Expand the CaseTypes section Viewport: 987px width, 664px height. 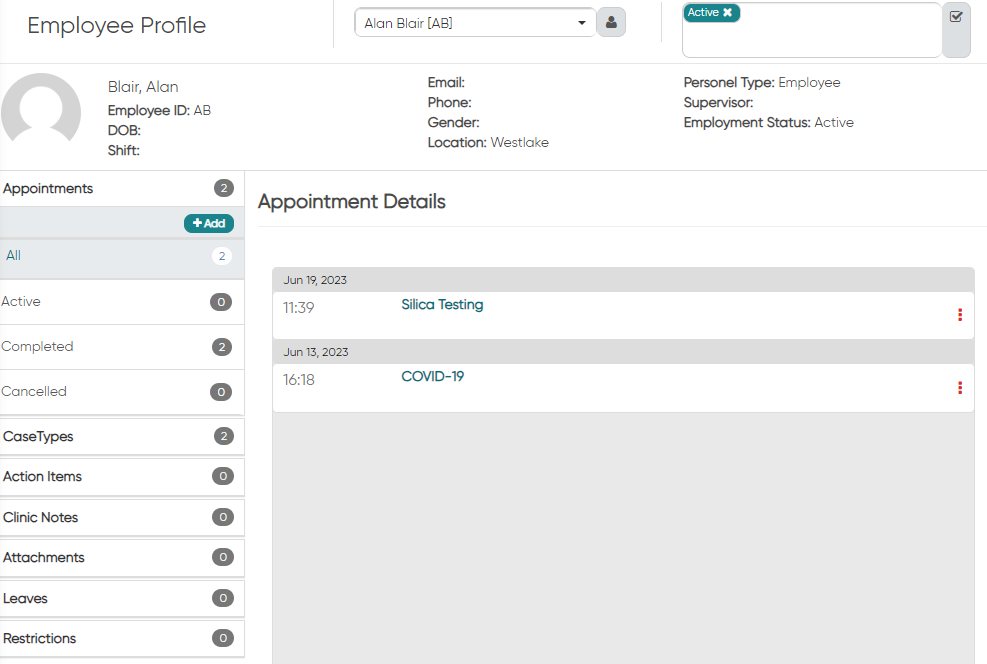(x=121, y=436)
